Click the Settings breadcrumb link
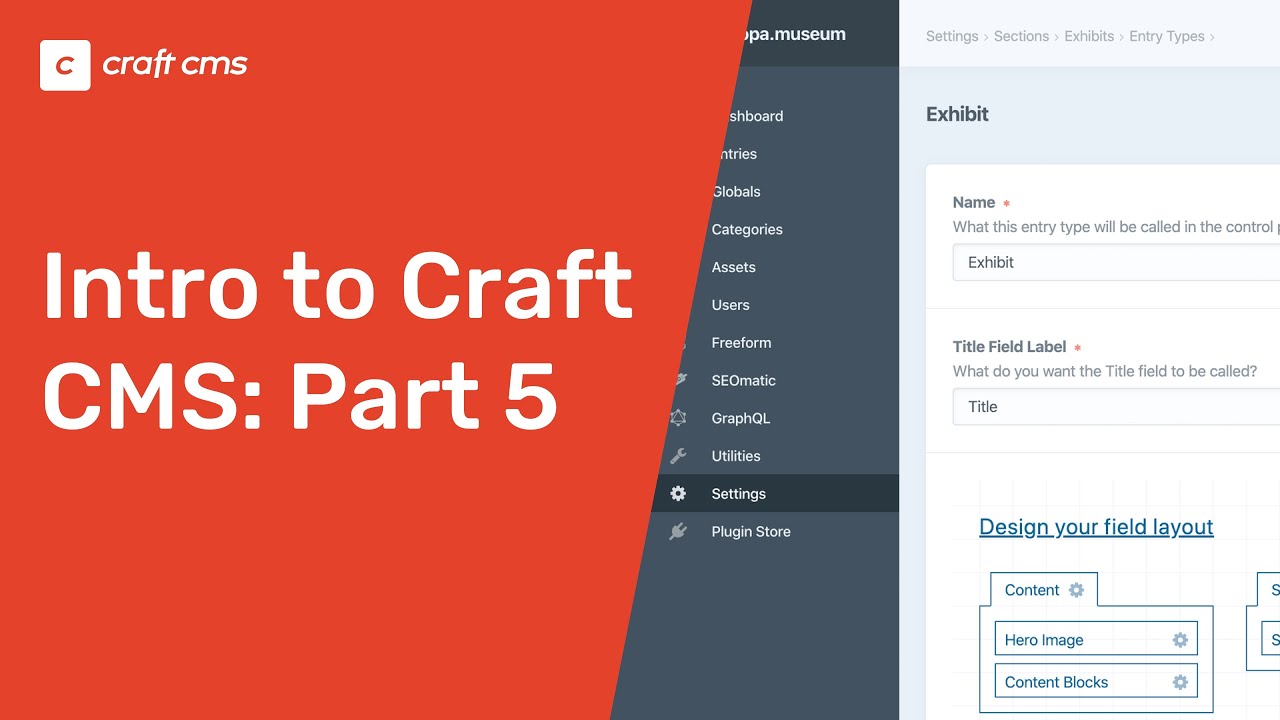The image size is (1280, 720). [x=952, y=36]
